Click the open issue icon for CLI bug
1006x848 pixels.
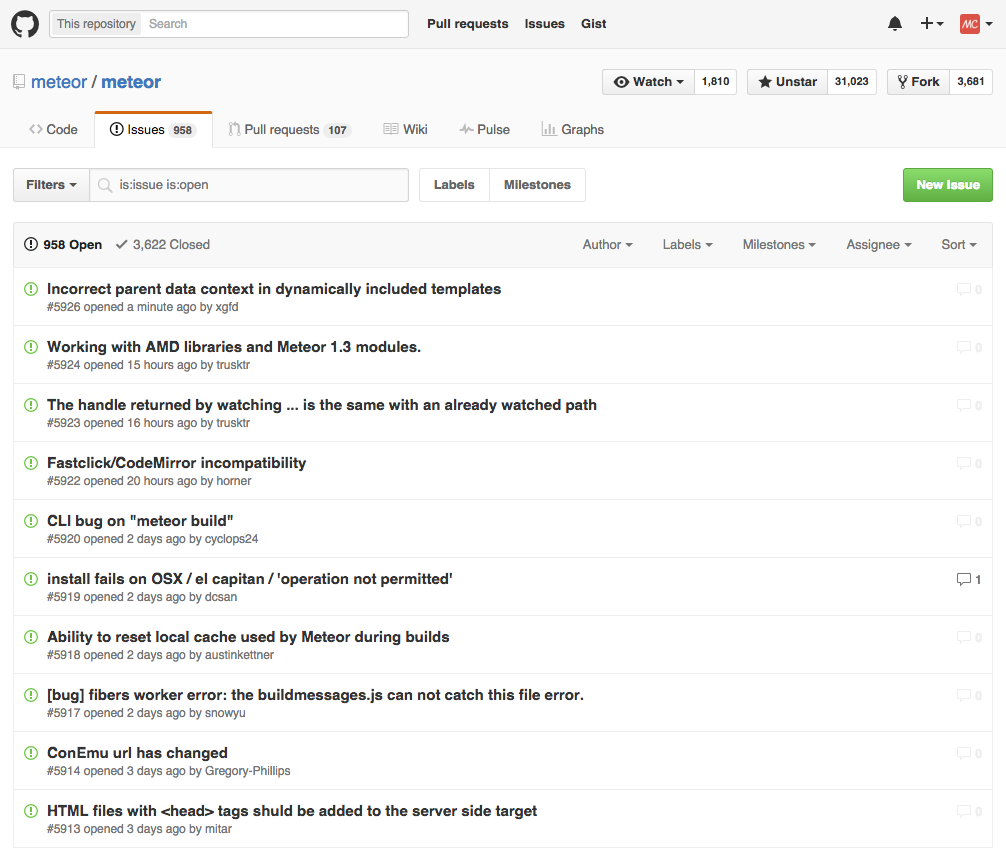31,521
